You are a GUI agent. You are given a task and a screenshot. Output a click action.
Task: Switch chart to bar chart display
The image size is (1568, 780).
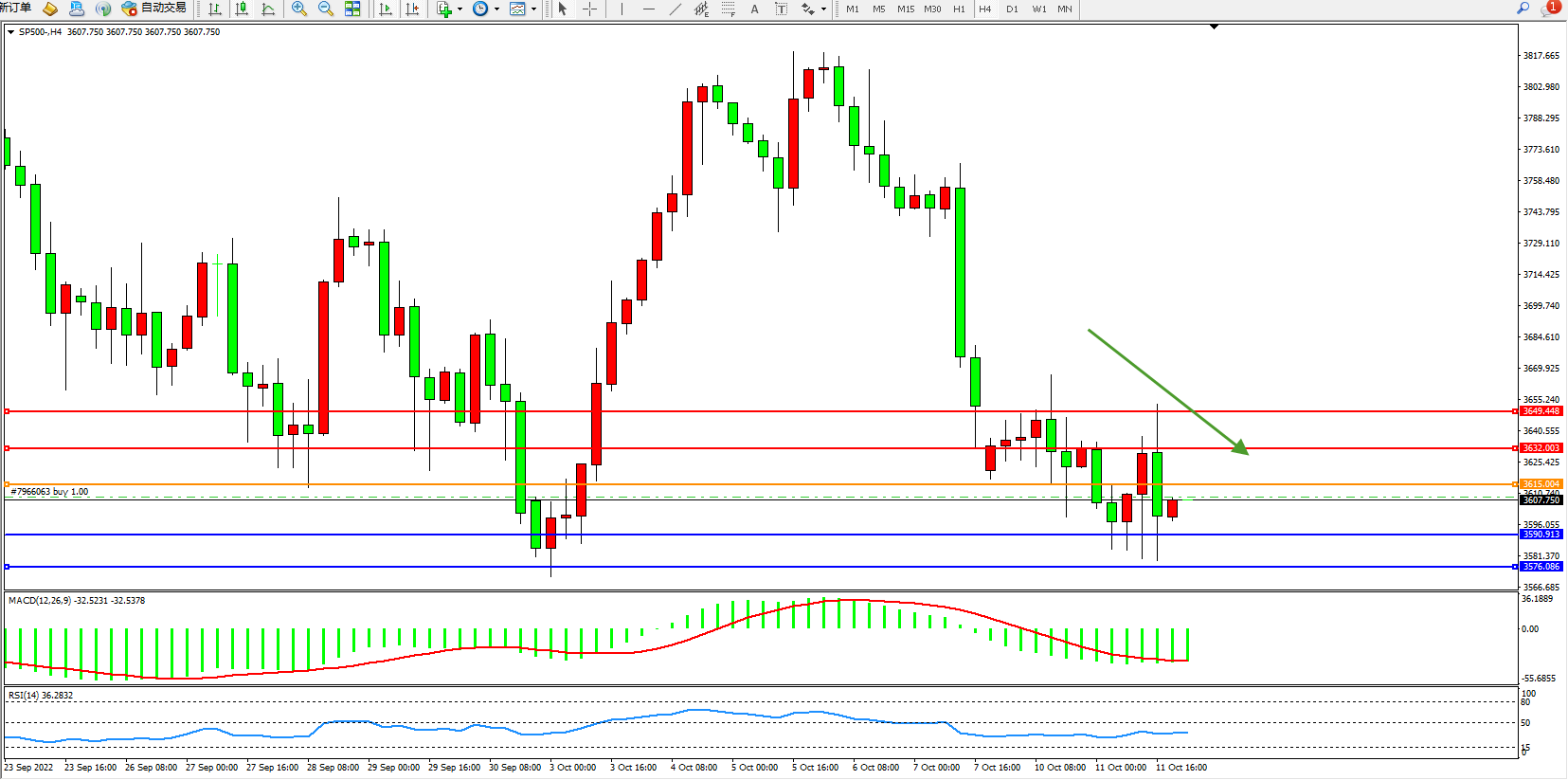[x=215, y=9]
